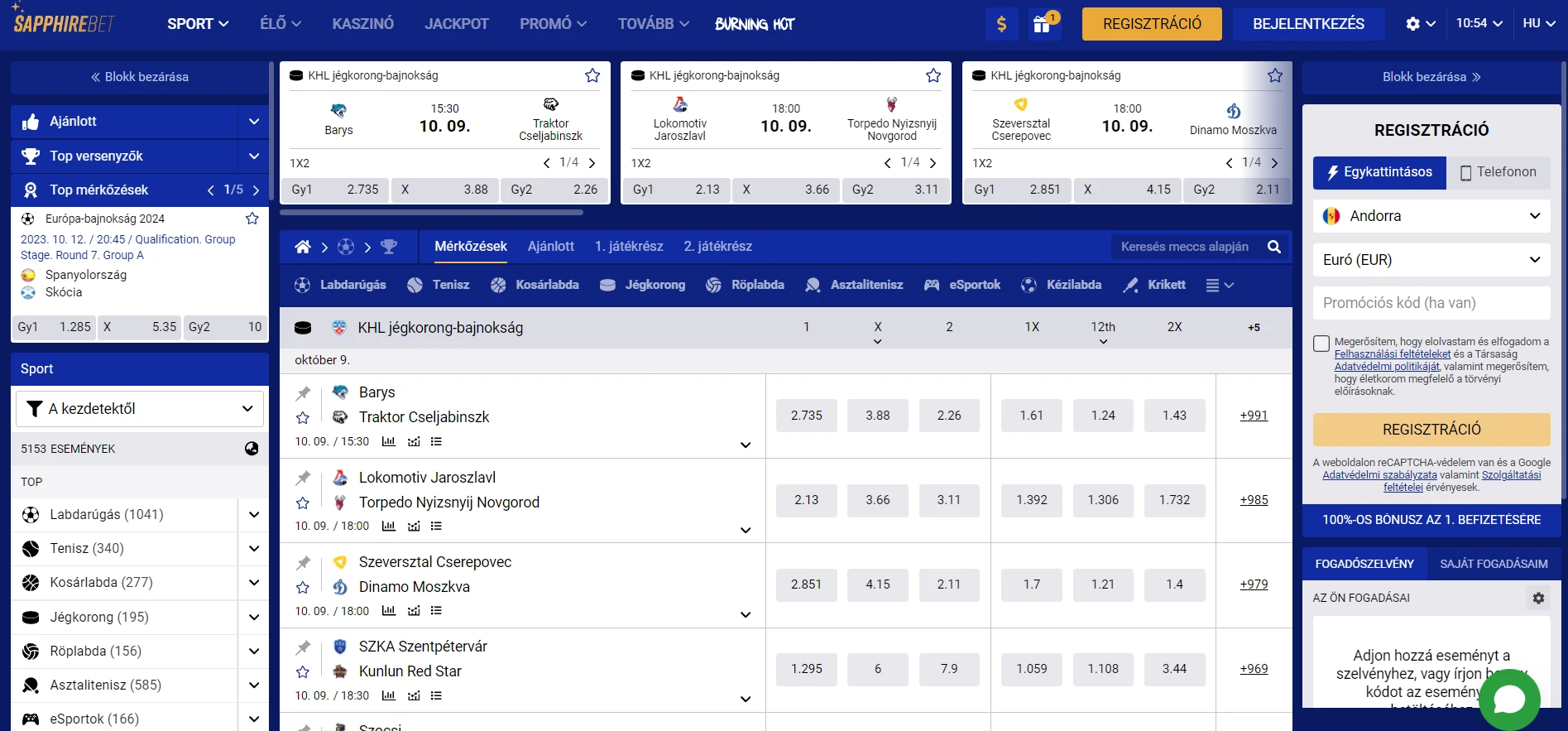Click the BEJELENTKEZÉS button
This screenshot has width=1568, height=731.
coord(1308,24)
